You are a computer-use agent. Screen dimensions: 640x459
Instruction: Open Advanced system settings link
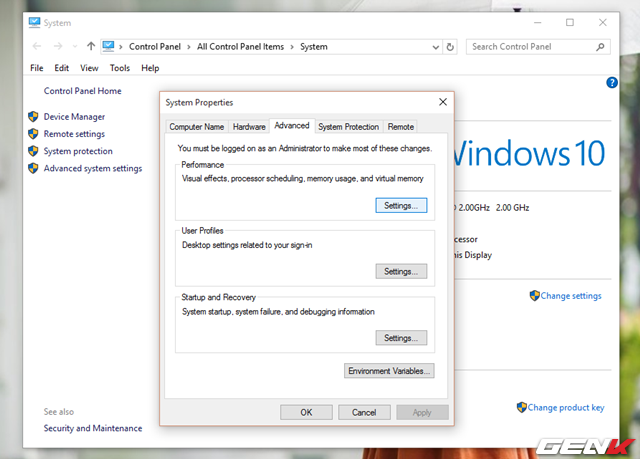[x=93, y=168]
